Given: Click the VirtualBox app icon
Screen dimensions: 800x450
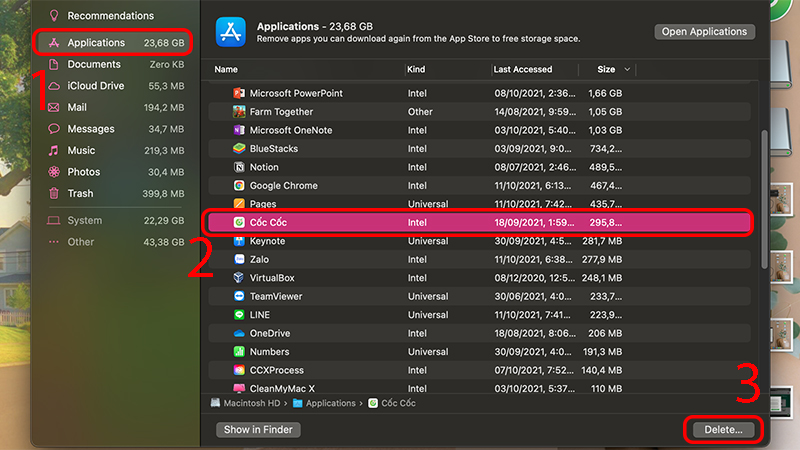Looking at the screenshot, I should [x=239, y=278].
